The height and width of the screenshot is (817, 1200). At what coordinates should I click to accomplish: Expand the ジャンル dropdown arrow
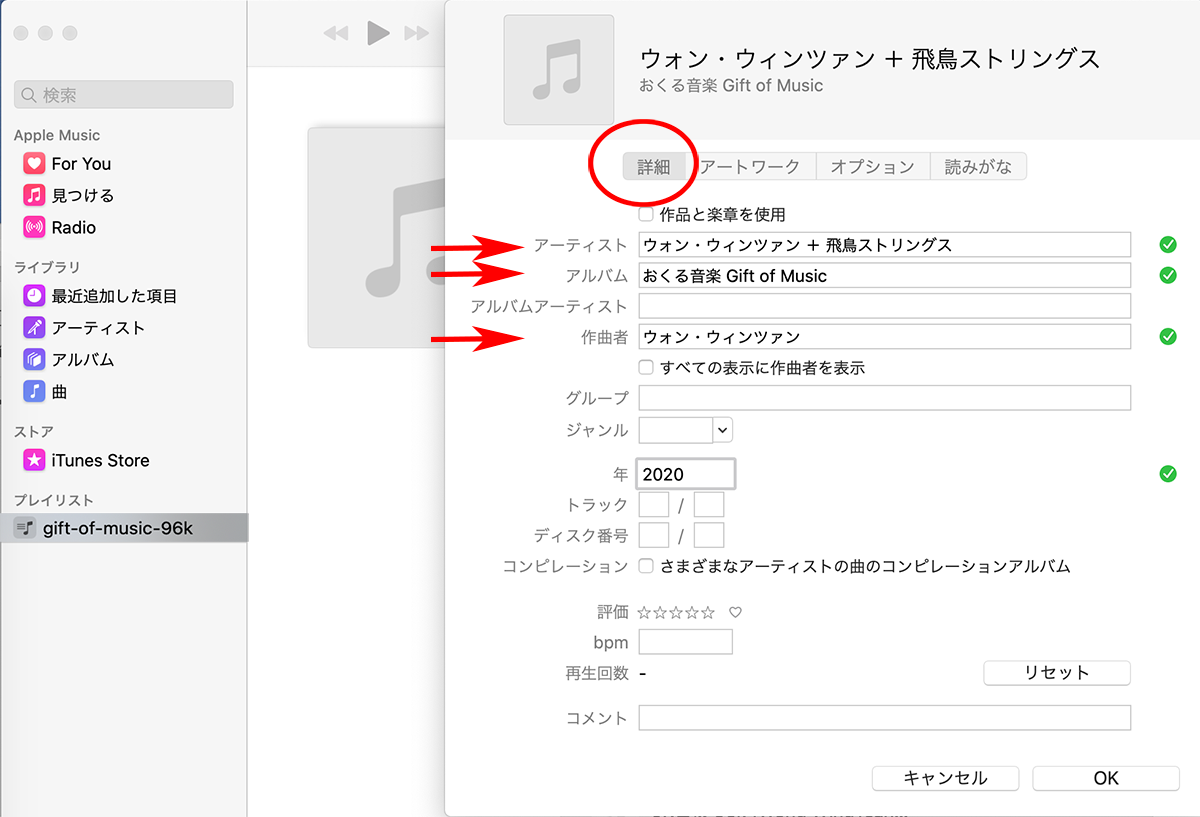pos(723,430)
